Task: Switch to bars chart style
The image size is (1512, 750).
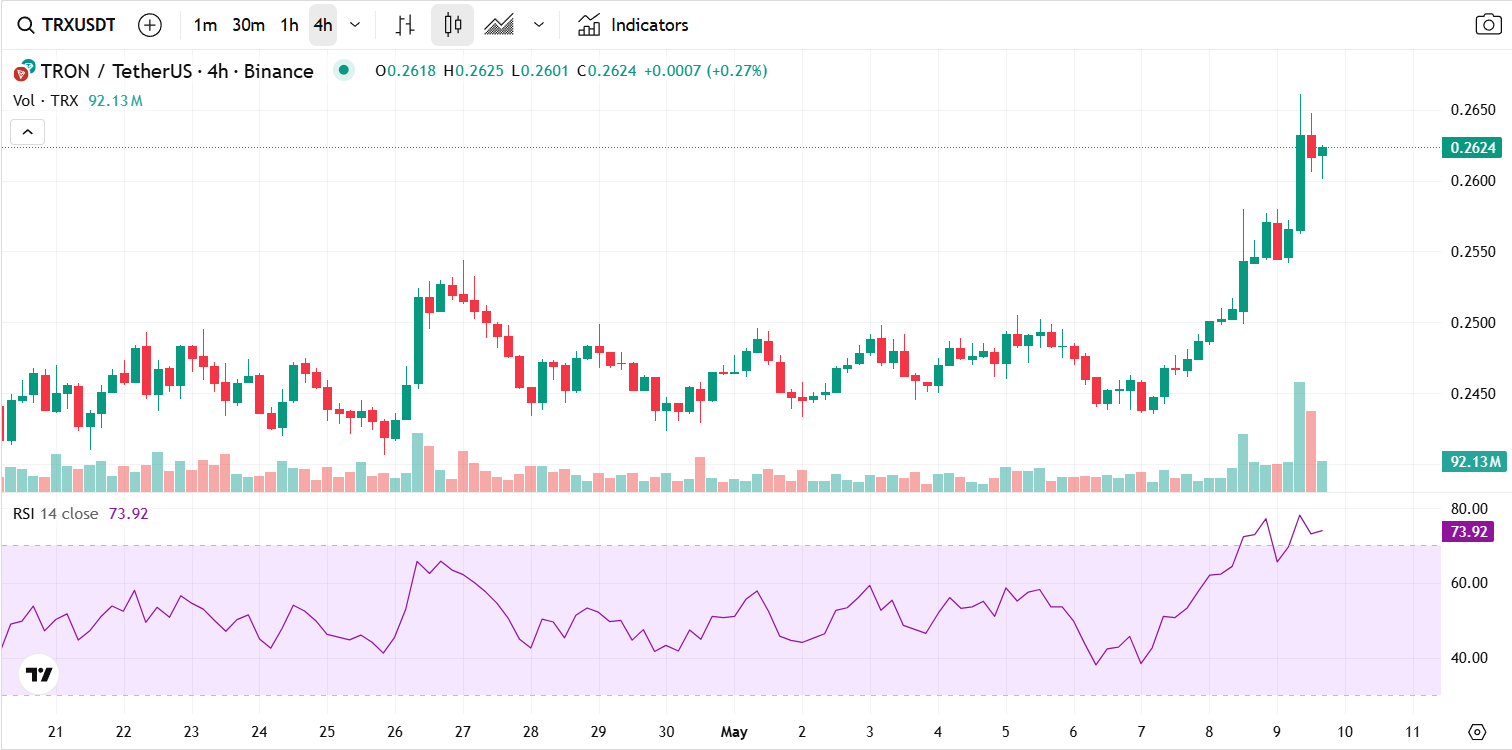Action: tap(405, 25)
